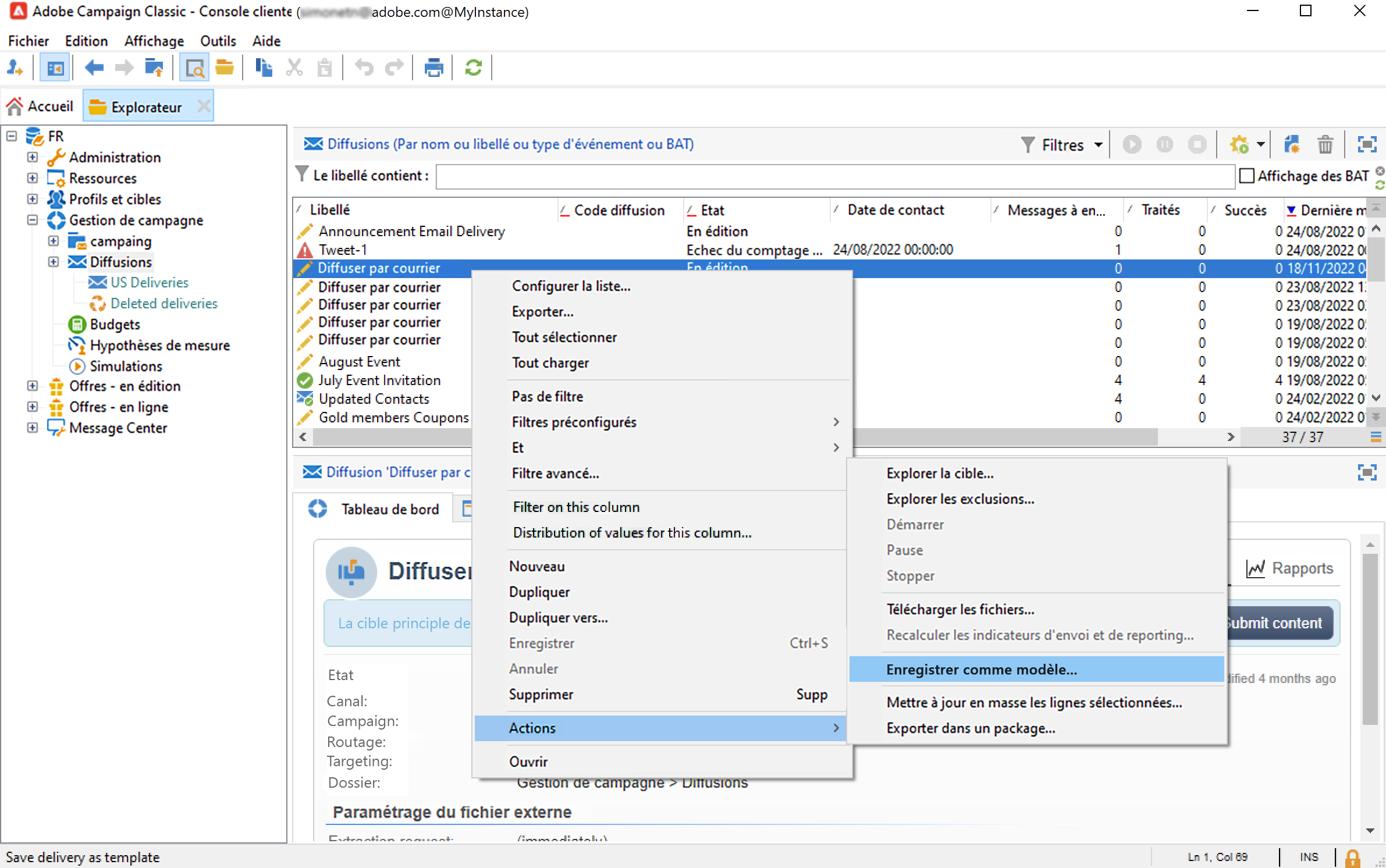The width and height of the screenshot is (1386, 868).
Task: Click the undo arrow in the toolbar
Action: coord(364,68)
